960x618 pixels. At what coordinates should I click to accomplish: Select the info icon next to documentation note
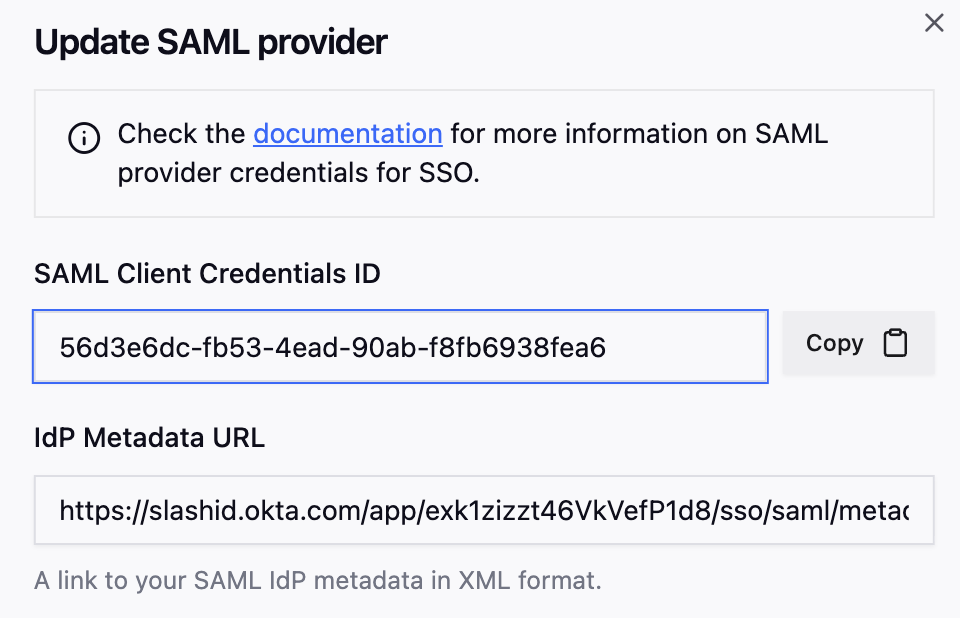(84, 138)
